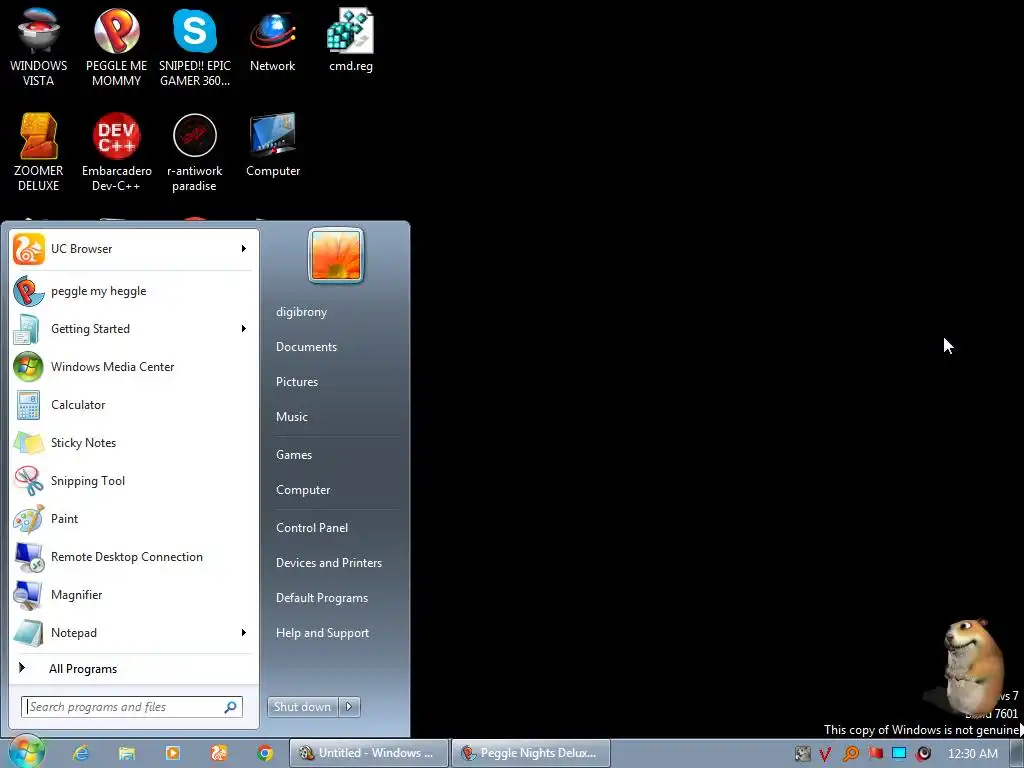Screen dimensions: 1024x768
Task: Select the Network desktop icon
Action: (272, 39)
